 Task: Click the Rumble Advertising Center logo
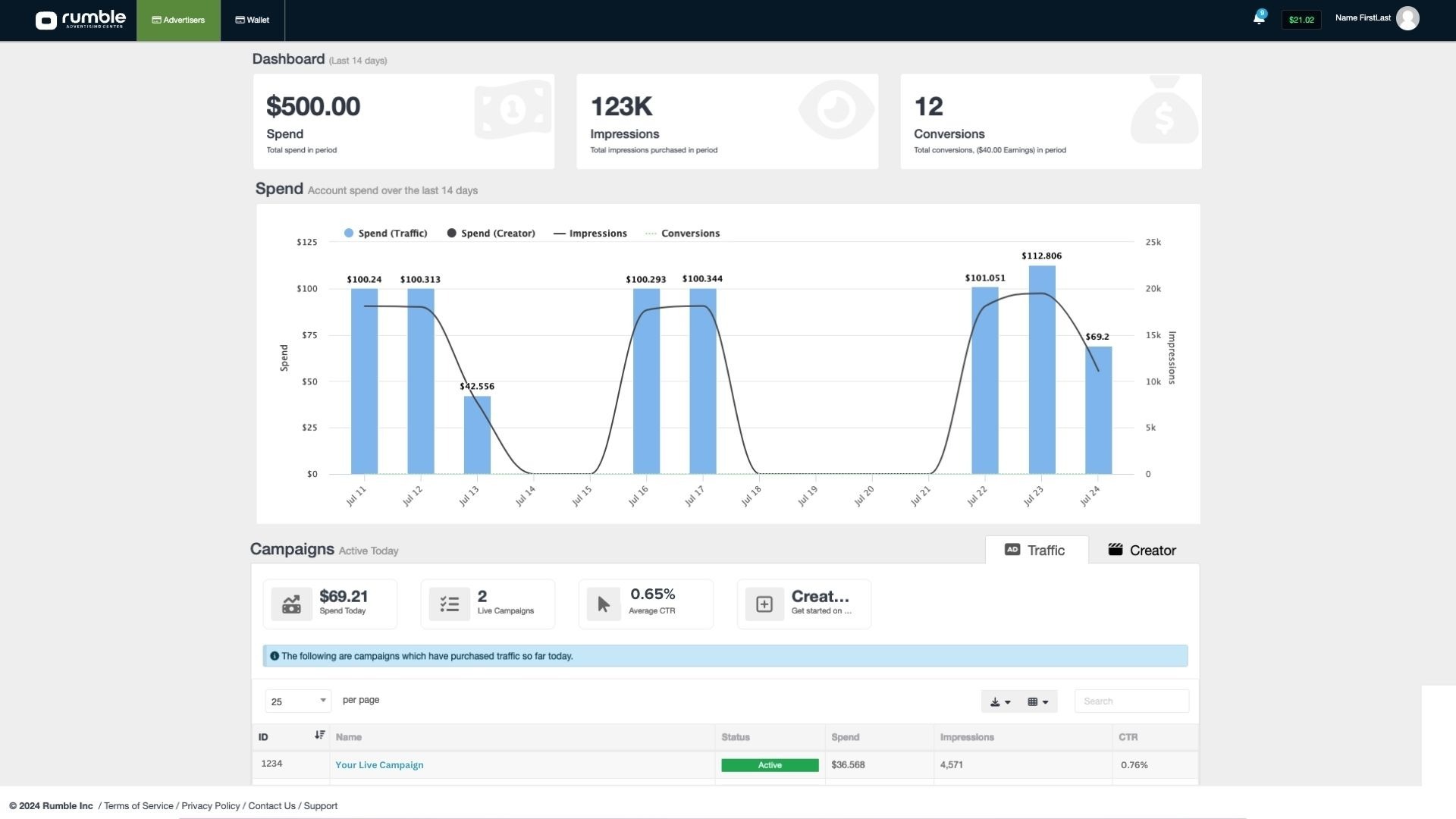pos(80,20)
